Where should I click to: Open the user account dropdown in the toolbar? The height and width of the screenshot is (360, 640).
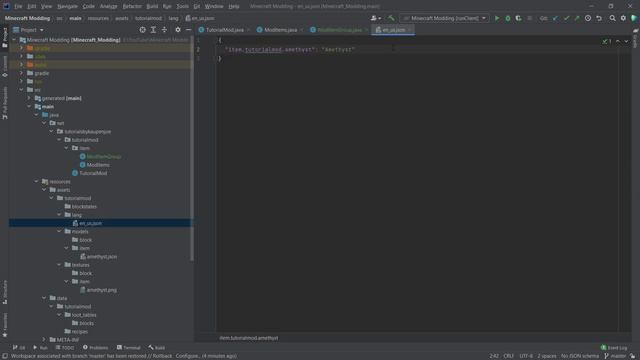[376, 18]
